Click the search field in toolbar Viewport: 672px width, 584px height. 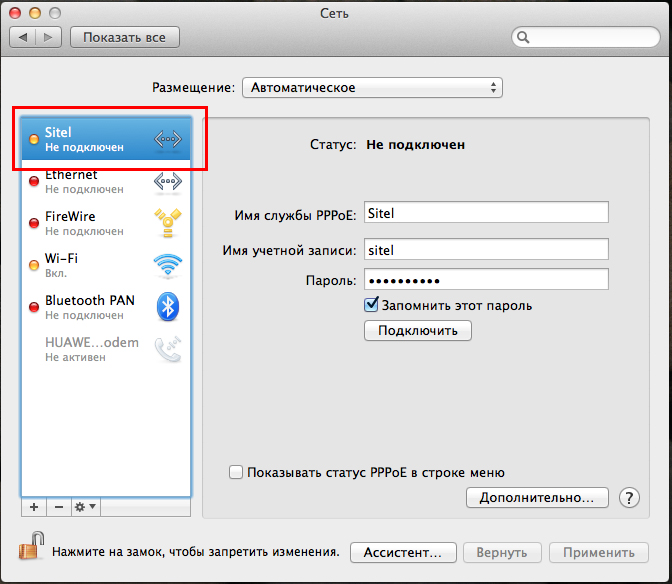585,37
